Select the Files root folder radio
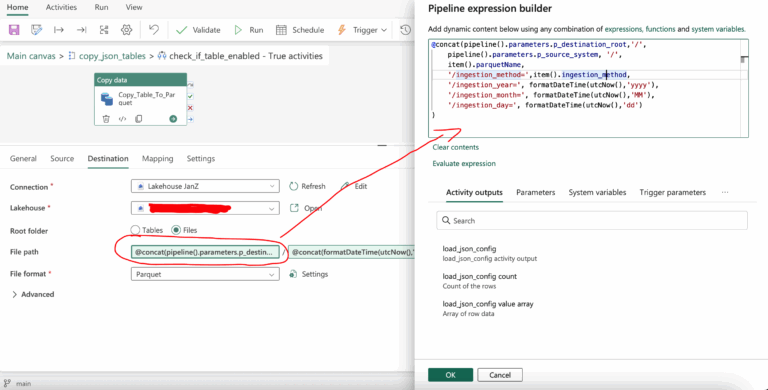Image resolution: width=768 pixels, height=390 pixels. [175, 230]
